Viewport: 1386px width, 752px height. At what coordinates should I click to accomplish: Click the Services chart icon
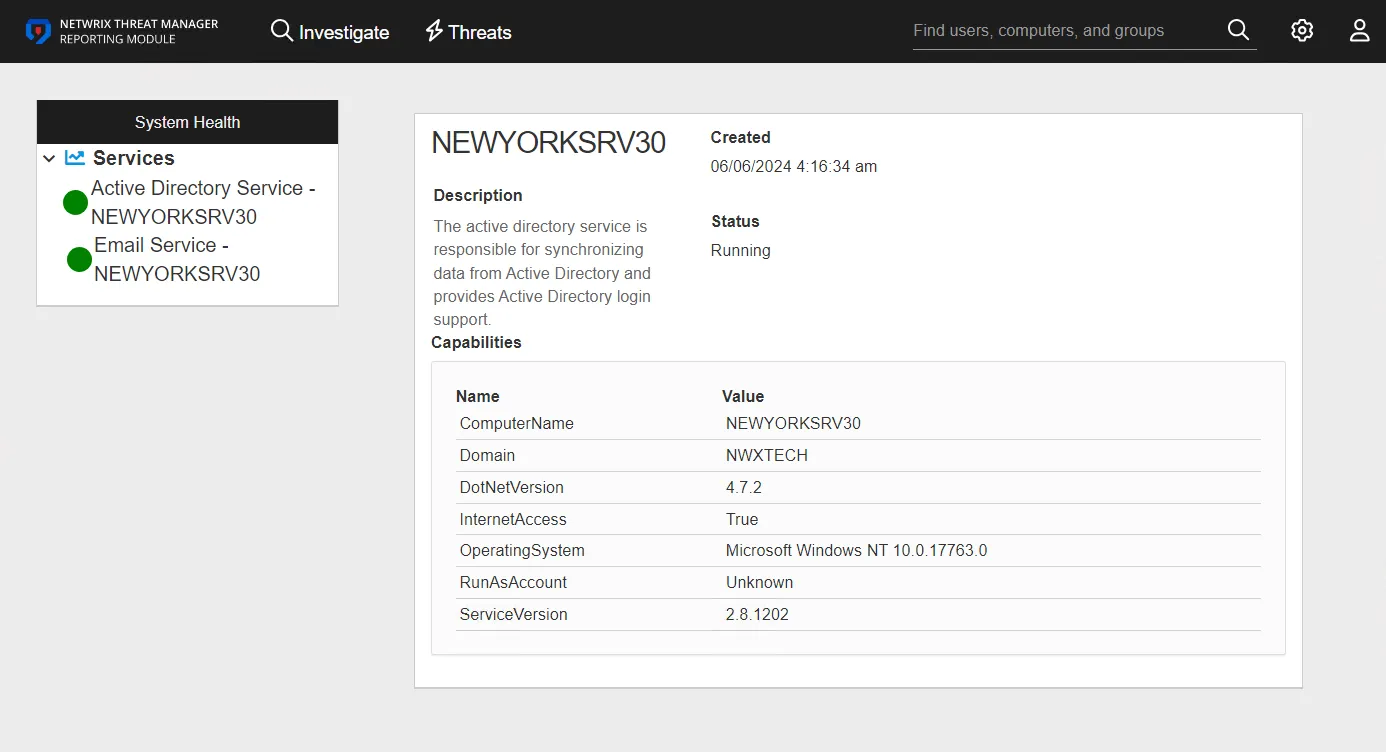pos(75,157)
